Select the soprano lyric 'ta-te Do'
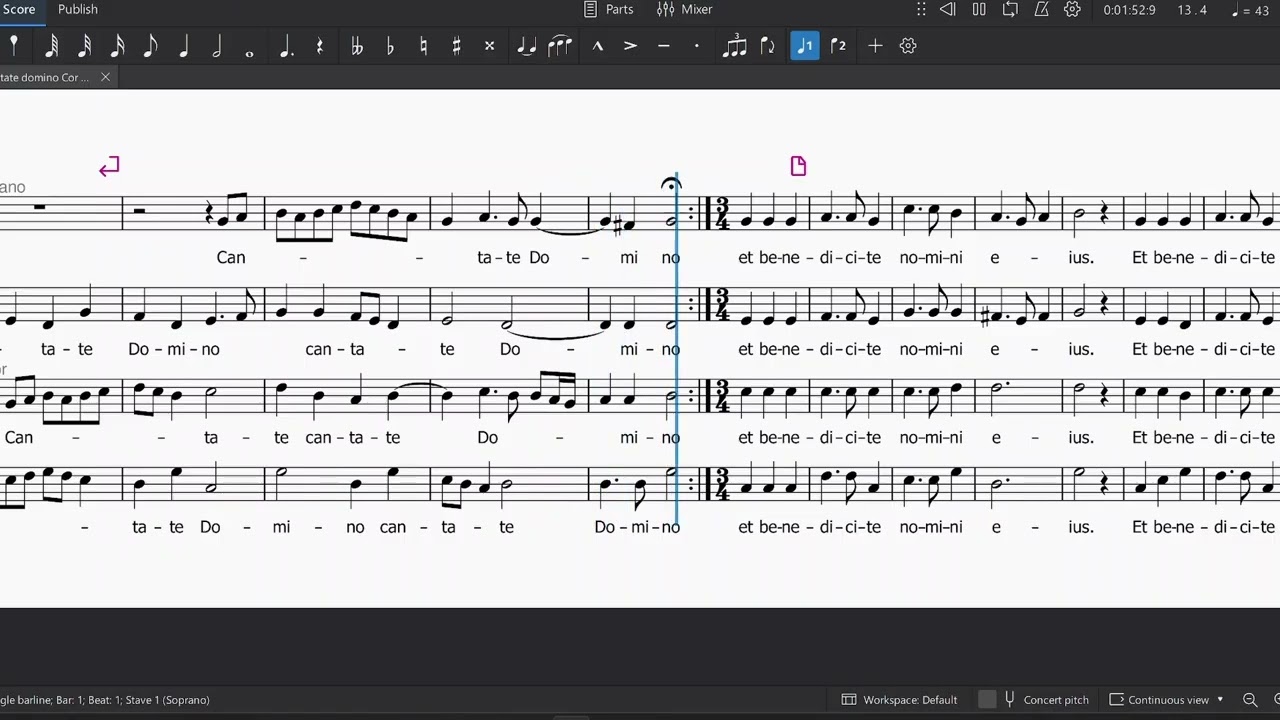The width and height of the screenshot is (1280, 720). click(513, 258)
